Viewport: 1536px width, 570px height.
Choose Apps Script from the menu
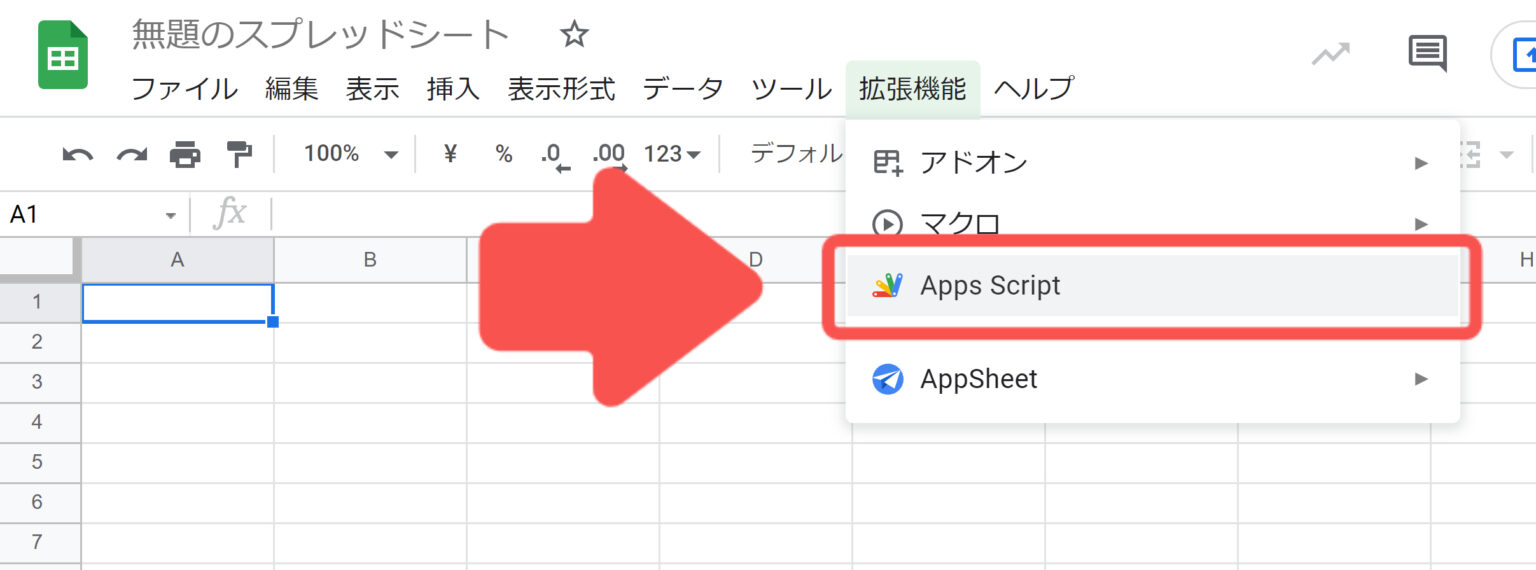pyautogui.click(x=1152, y=286)
